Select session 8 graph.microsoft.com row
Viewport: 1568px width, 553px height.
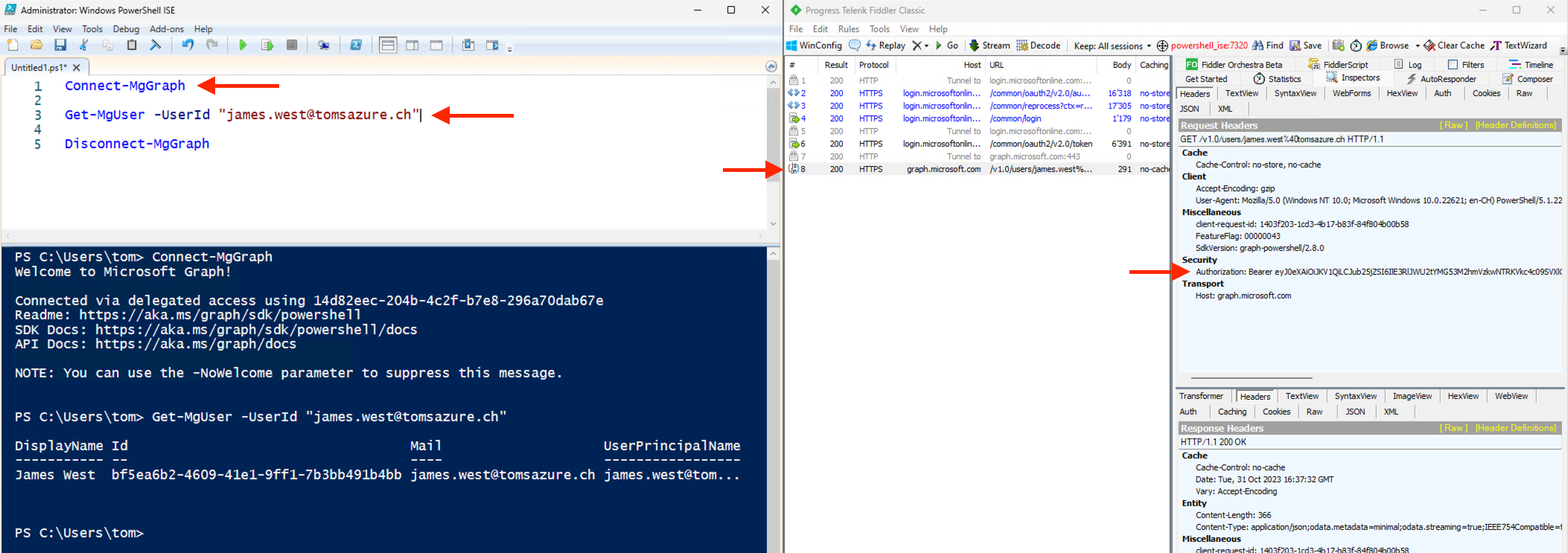[x=978, y=169]
